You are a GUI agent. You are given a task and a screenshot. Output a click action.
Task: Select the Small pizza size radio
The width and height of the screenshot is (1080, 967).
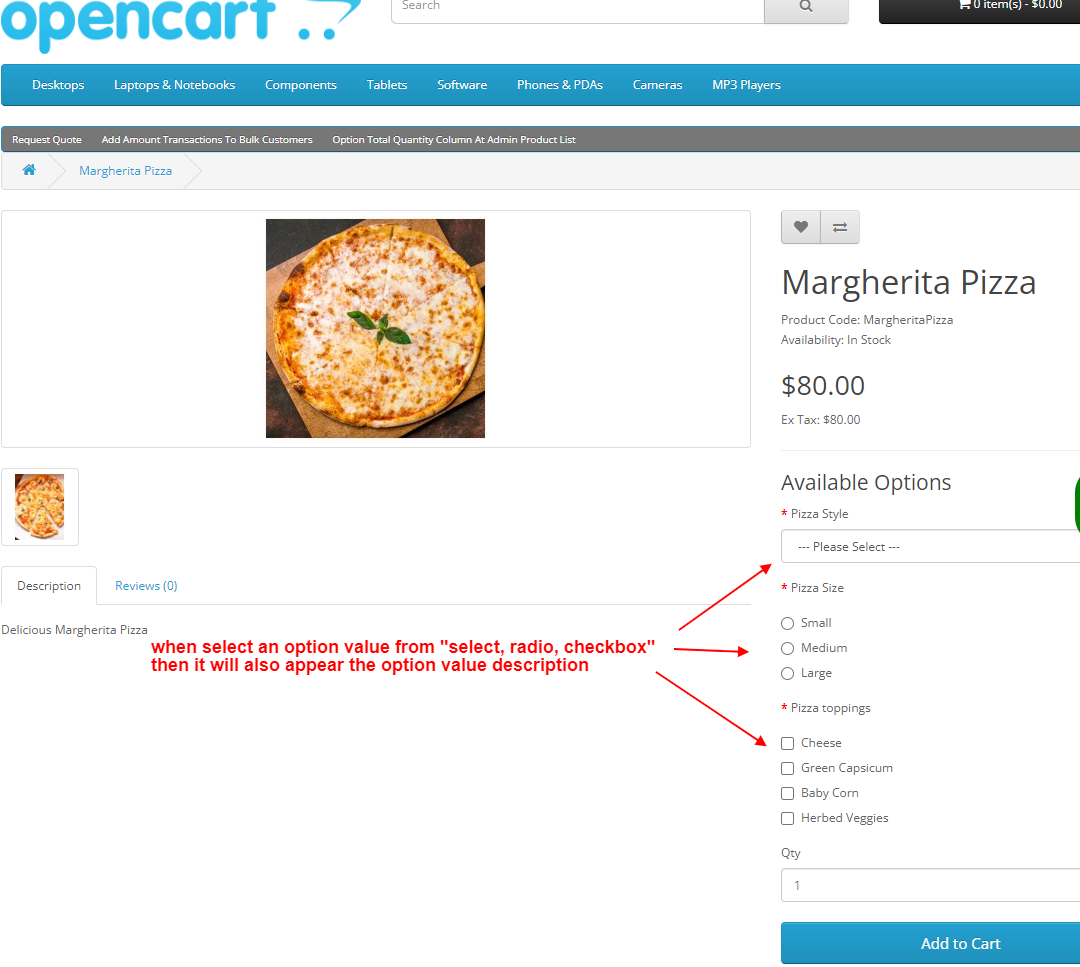[x=787, y=623]
